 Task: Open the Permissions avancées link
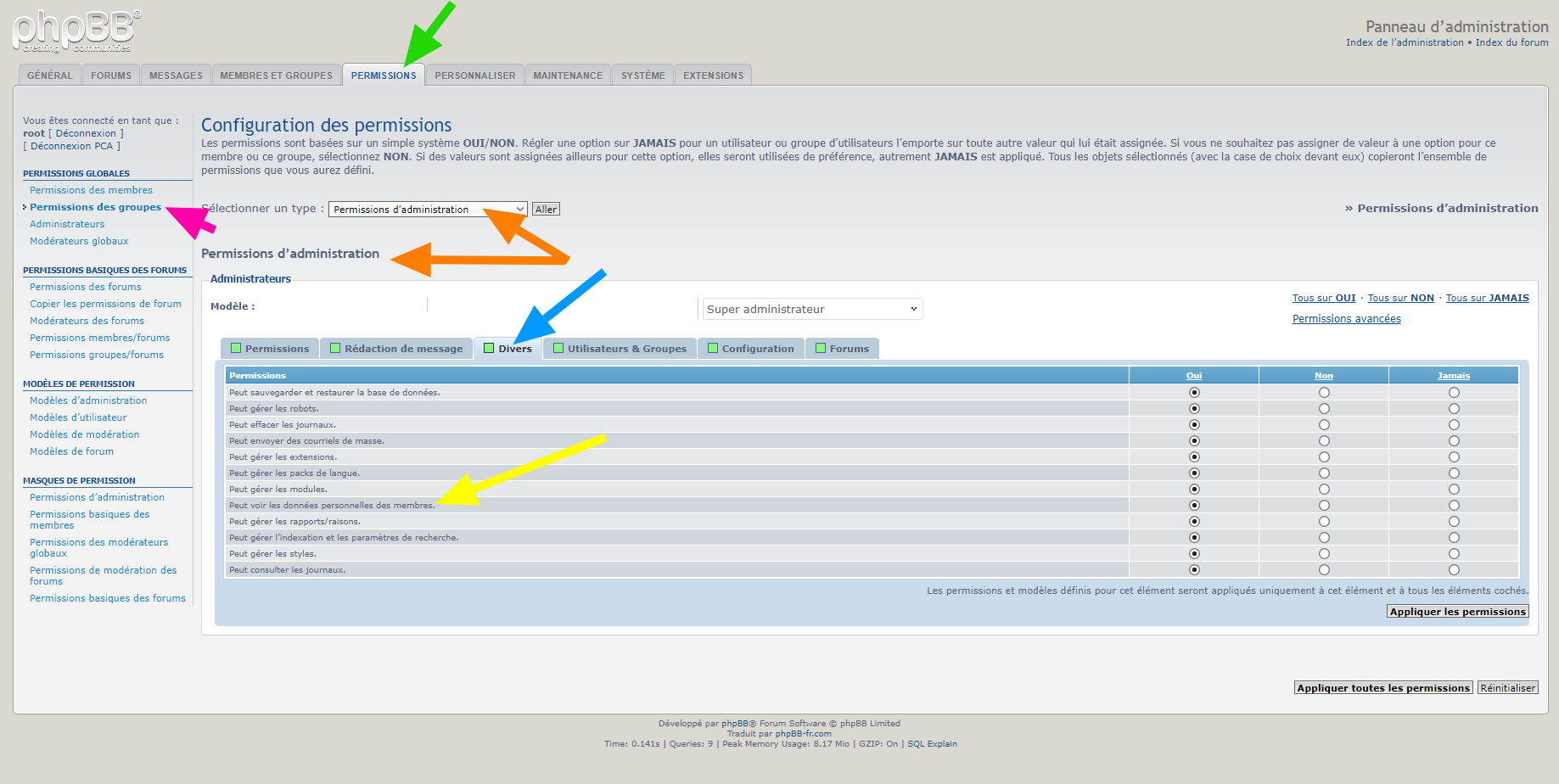[1346, 319]
